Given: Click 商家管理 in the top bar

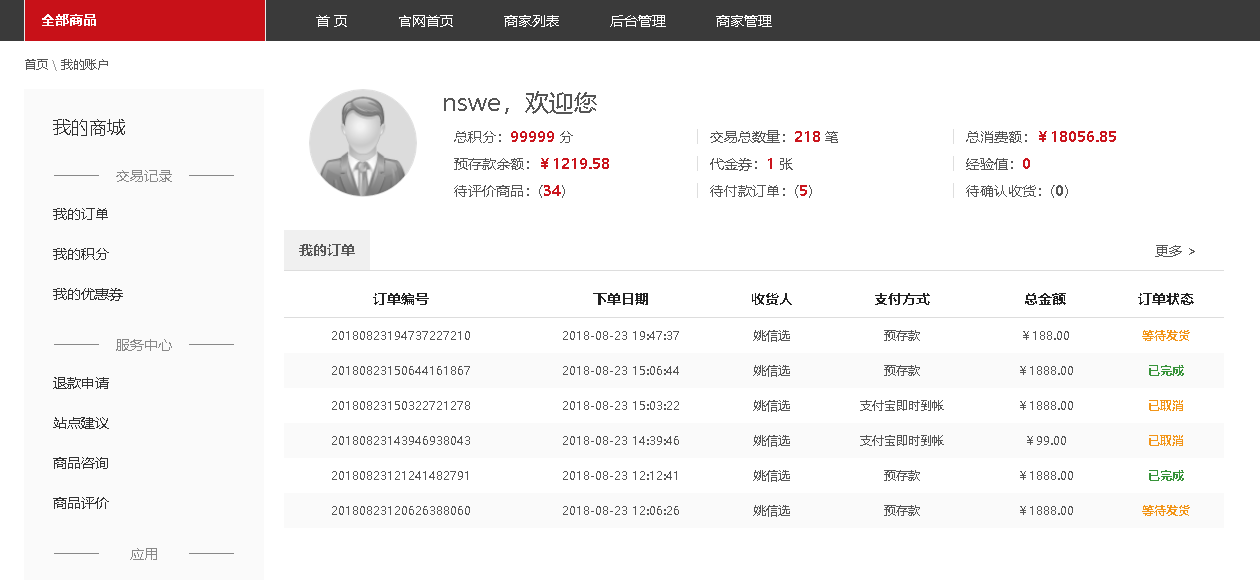Looking at the screenshot, I should click(x=743, y=21).
